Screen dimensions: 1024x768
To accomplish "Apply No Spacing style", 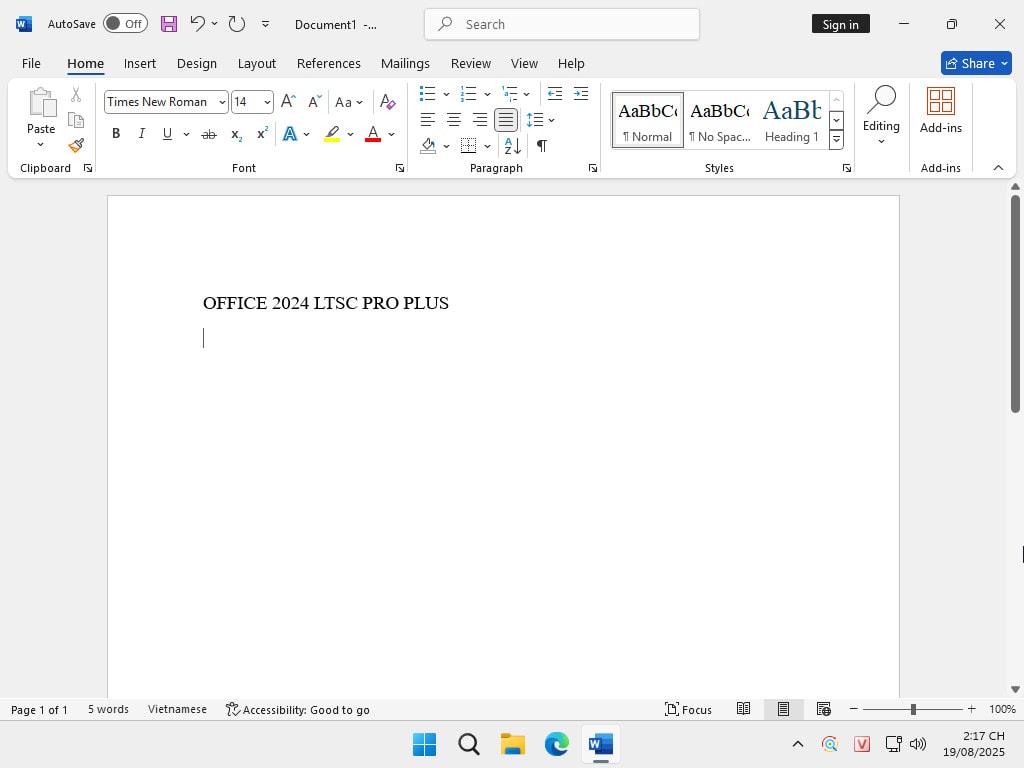I will pyautogui.click(x=720, y=120).
